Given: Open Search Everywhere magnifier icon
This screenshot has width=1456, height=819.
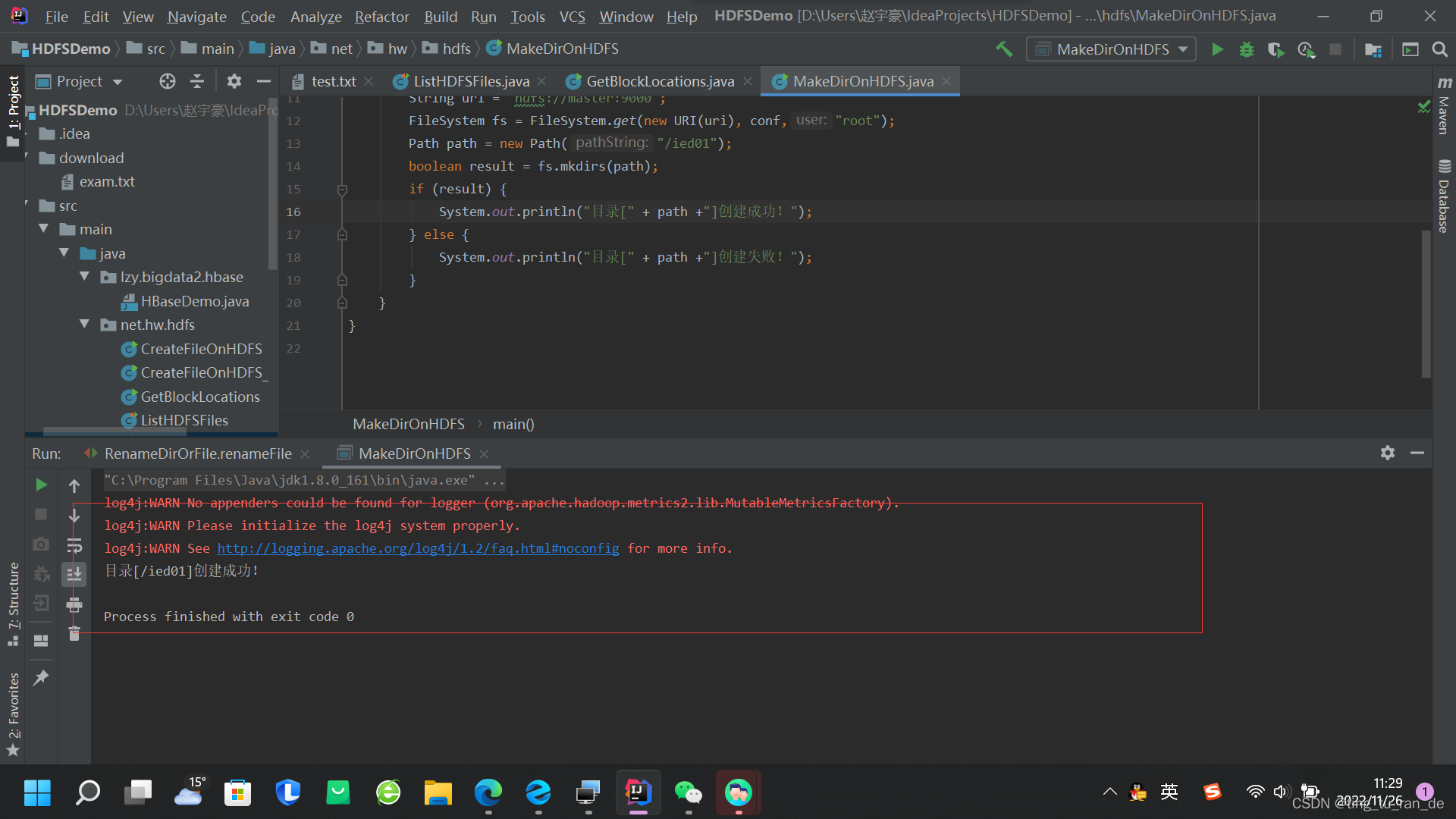Looking at the screenshot, I should tap(1439, 49).
